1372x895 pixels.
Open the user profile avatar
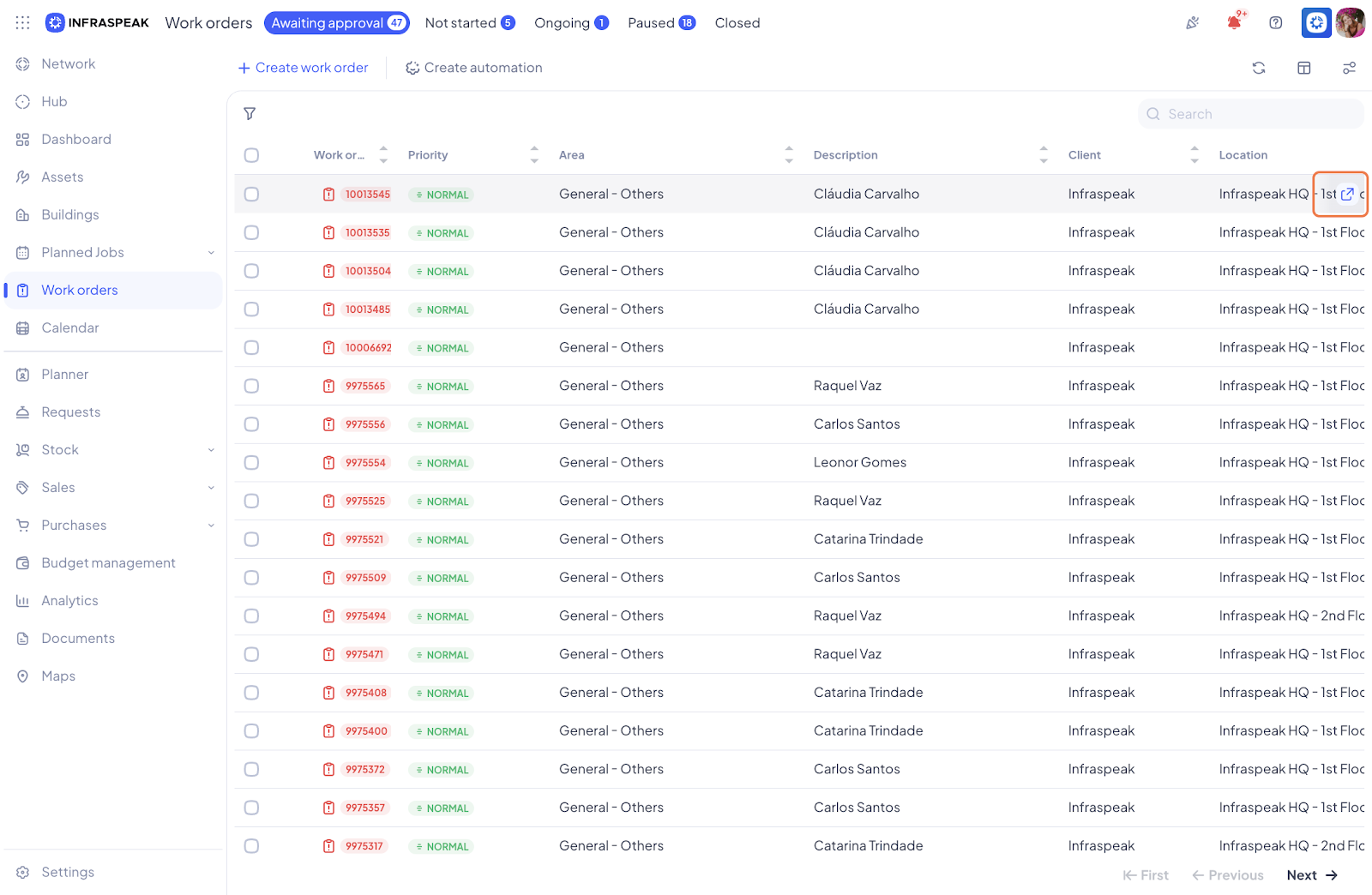tap(1351, 23)
